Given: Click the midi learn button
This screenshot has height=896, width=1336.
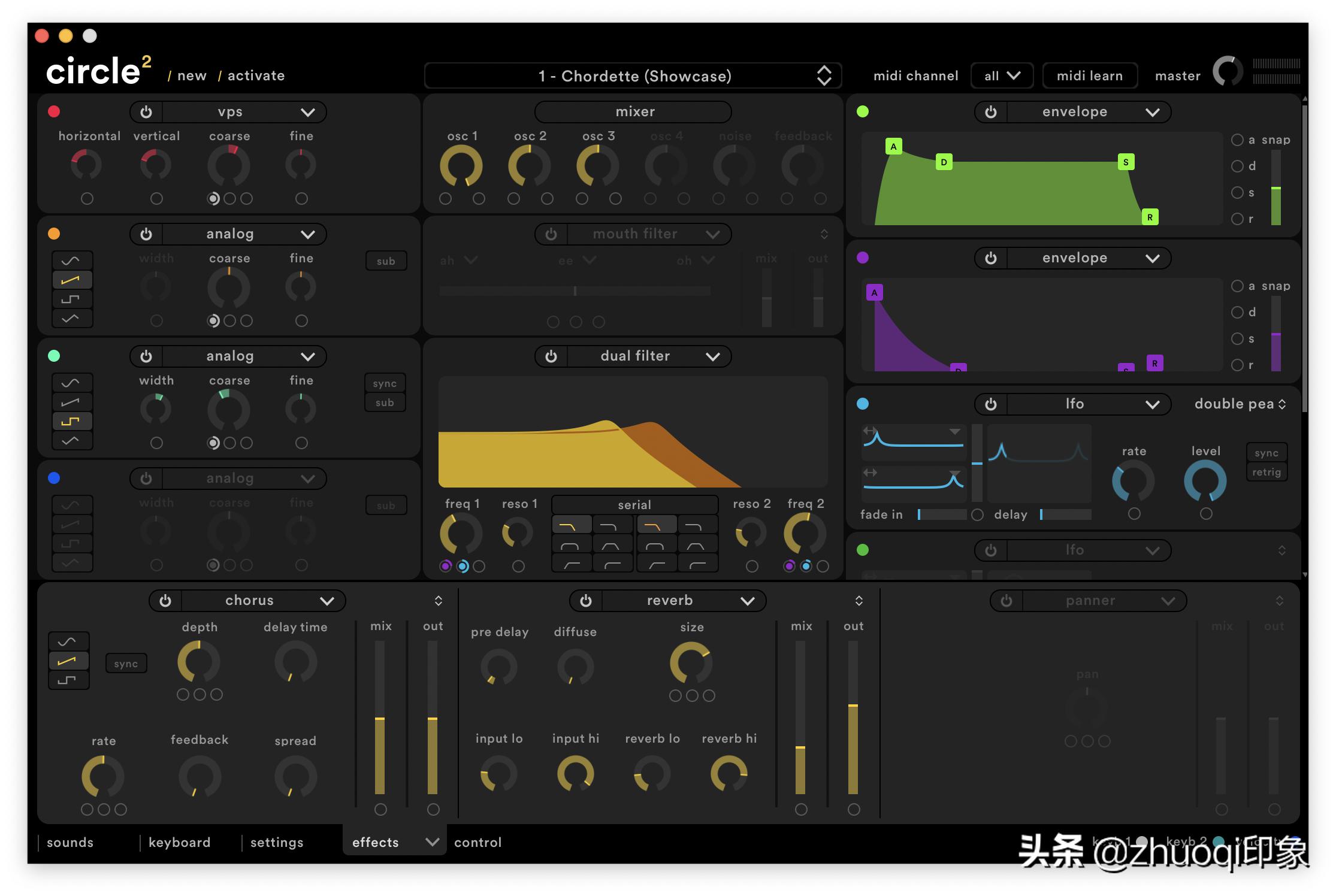Looking at the screenshot, I should [x=1089, y=76].
